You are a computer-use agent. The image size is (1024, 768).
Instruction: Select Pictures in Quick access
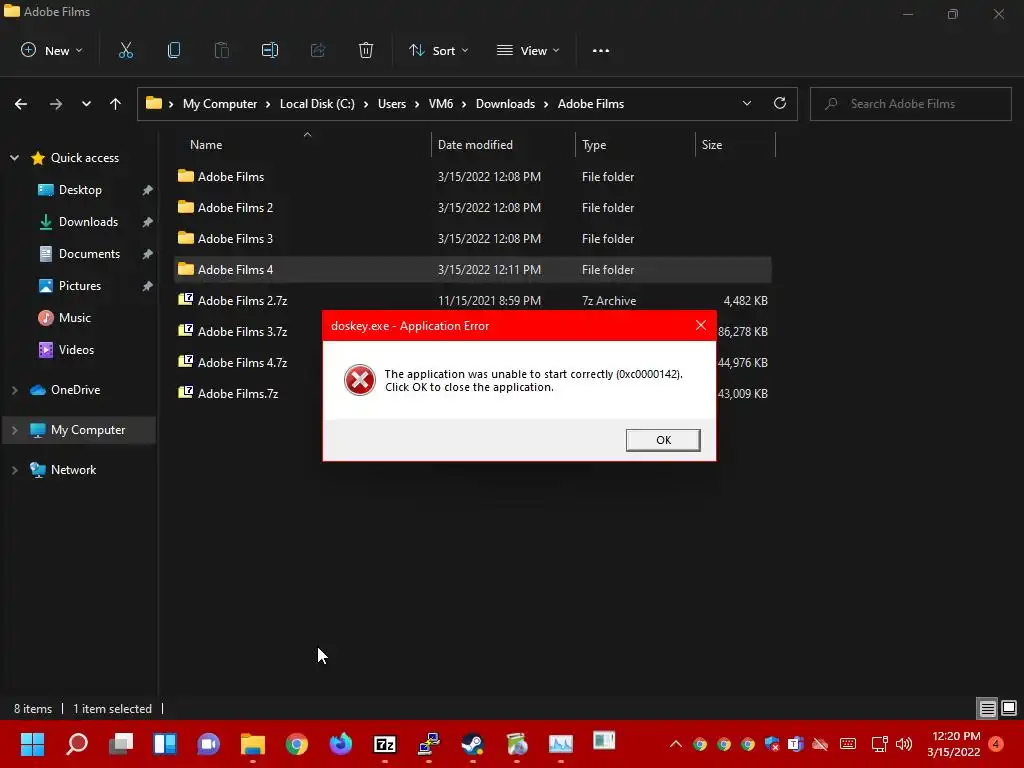click(x=80, y=285)
